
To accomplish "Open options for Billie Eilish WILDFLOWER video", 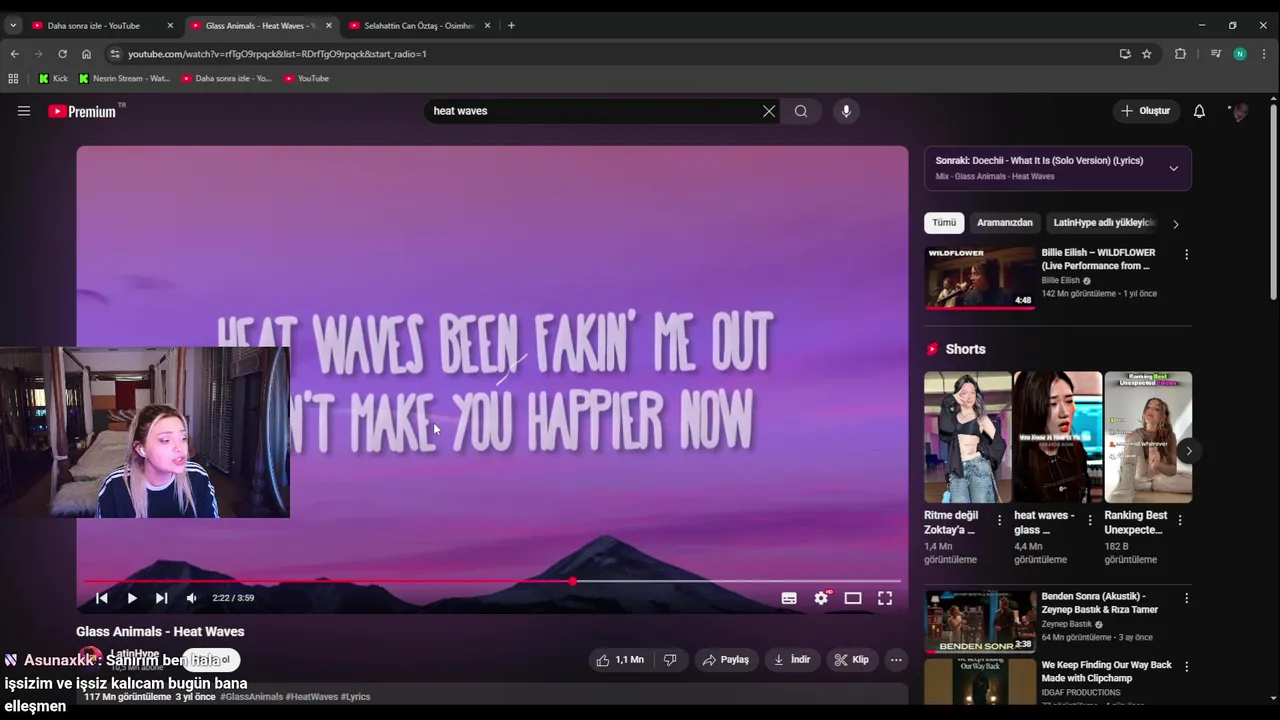I will (1187, 255).
